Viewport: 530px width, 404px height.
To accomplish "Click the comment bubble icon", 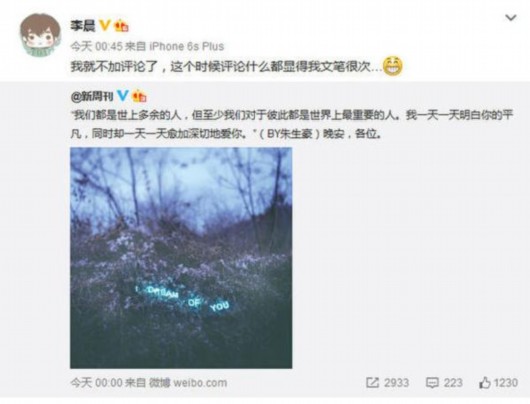I will 432,383.
